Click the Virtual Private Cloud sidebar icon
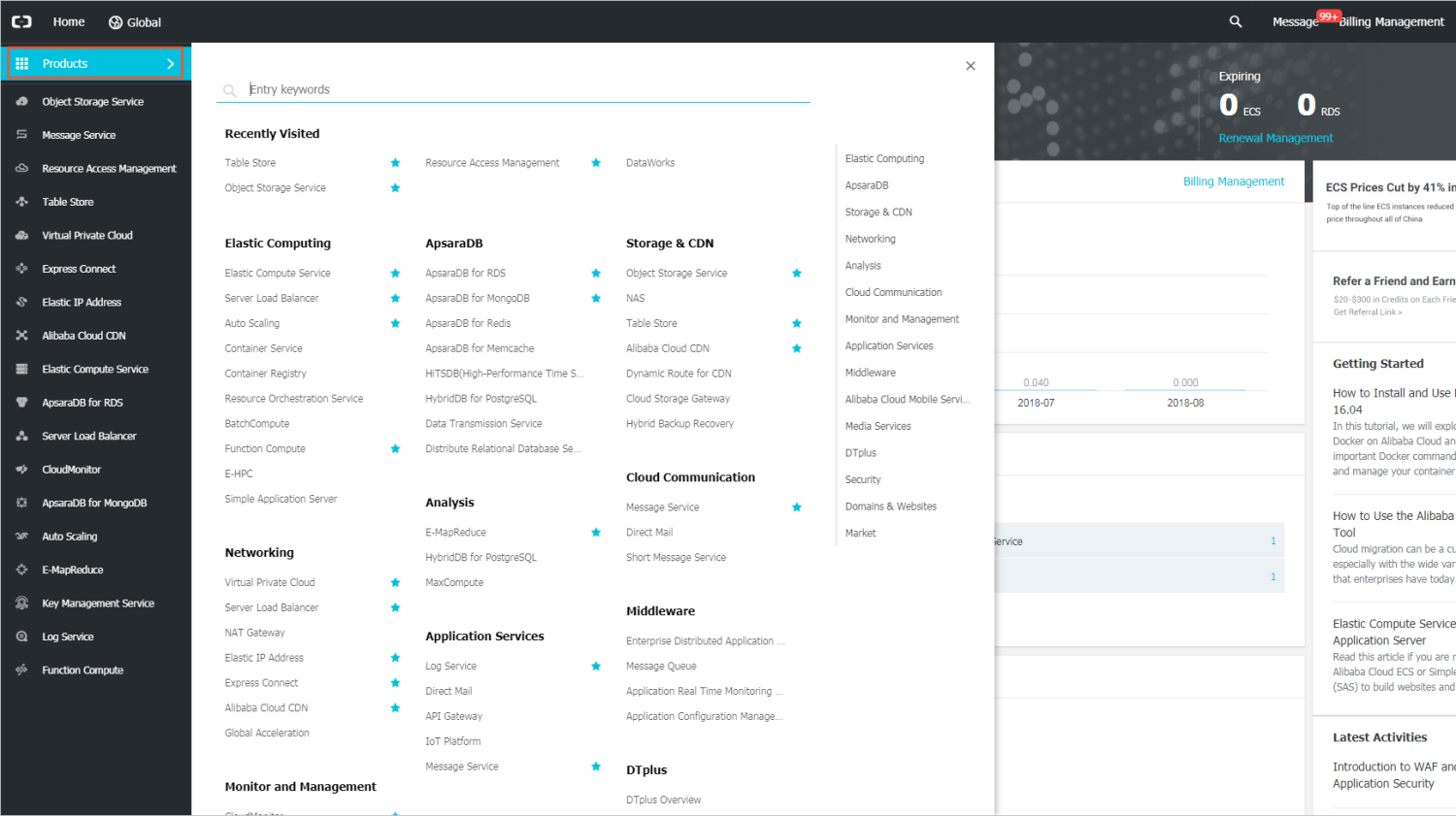 pos(21,235)
